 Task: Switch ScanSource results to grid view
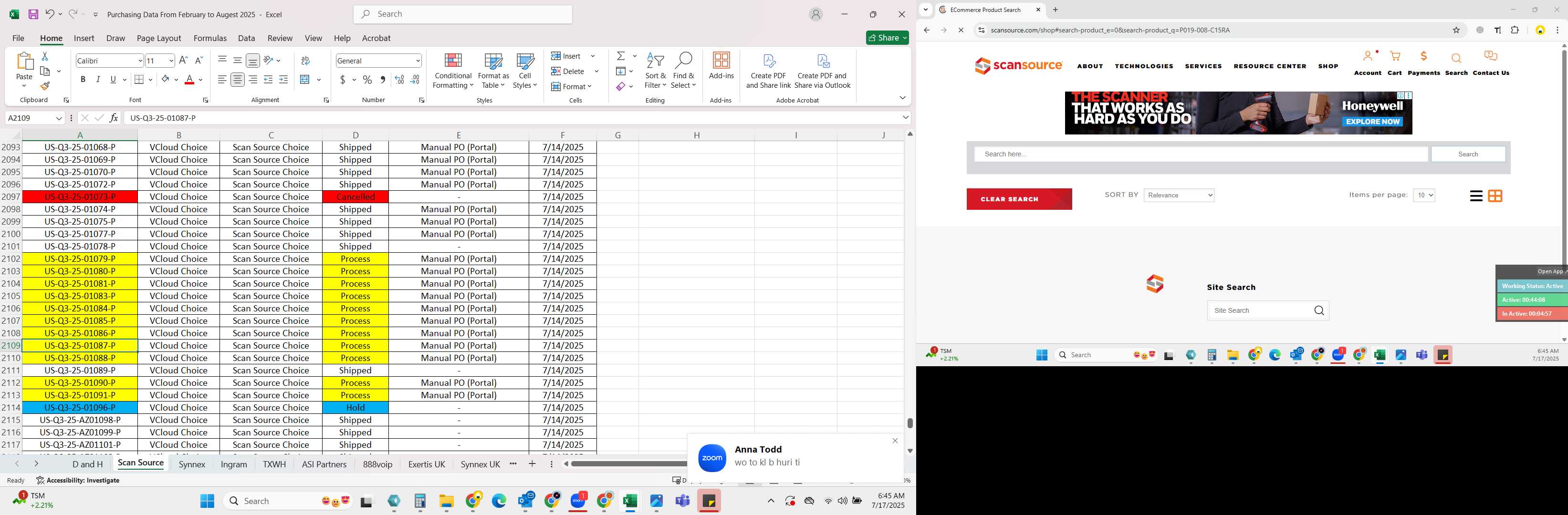1495,196
